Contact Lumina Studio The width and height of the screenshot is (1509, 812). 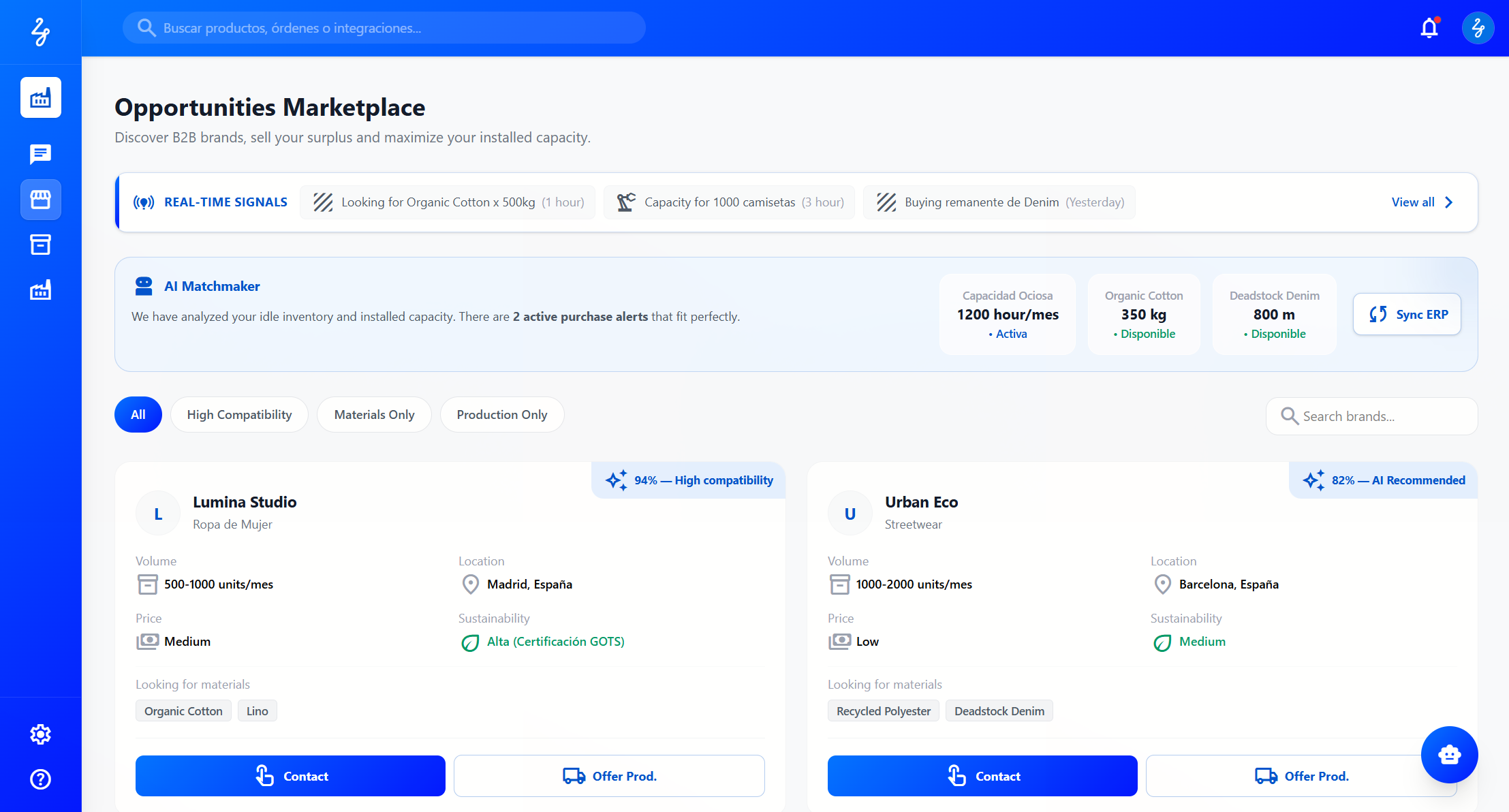[290, 776]
